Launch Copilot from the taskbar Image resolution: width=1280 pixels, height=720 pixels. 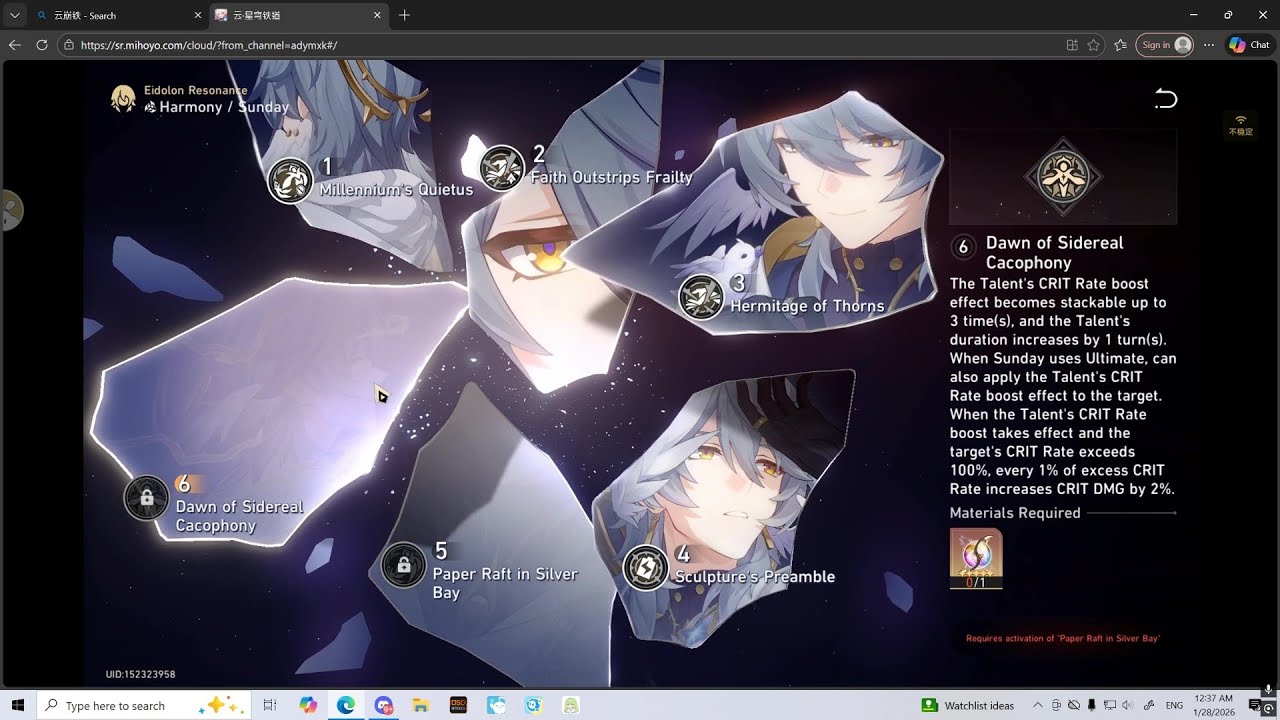pyautogui.click(x=308, y=705)
